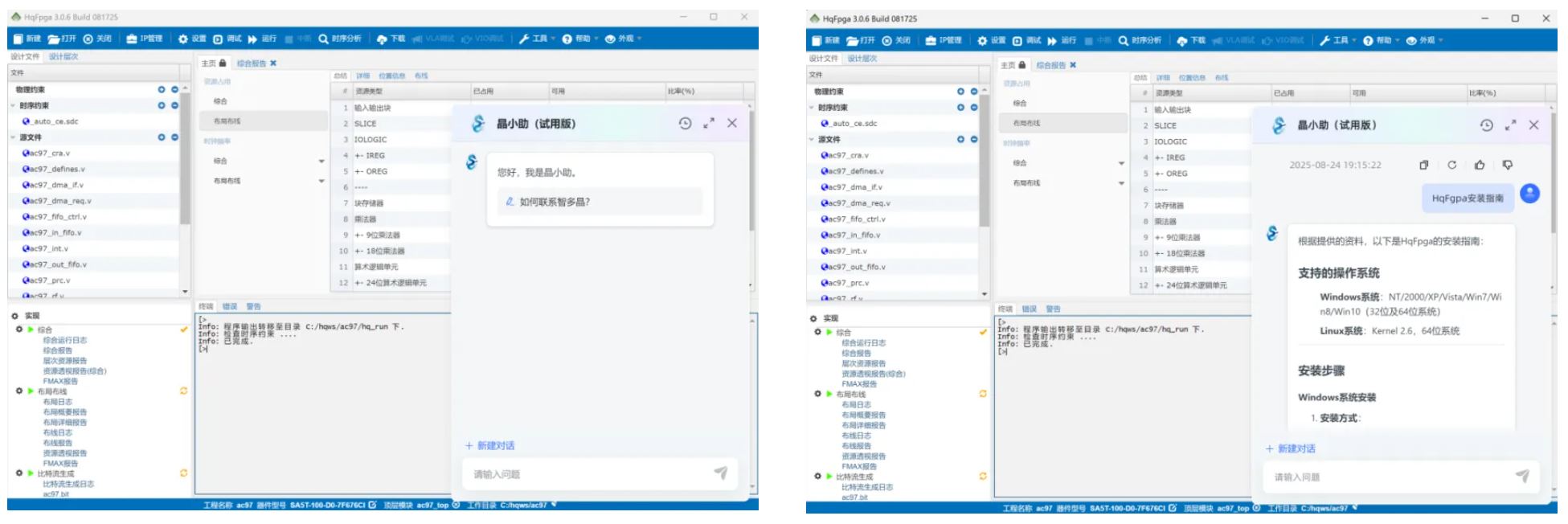Viewport: 1568px width, 524px height.
Task: Click thumbs-down icon on the chat reply
Action: [1507, 165]
